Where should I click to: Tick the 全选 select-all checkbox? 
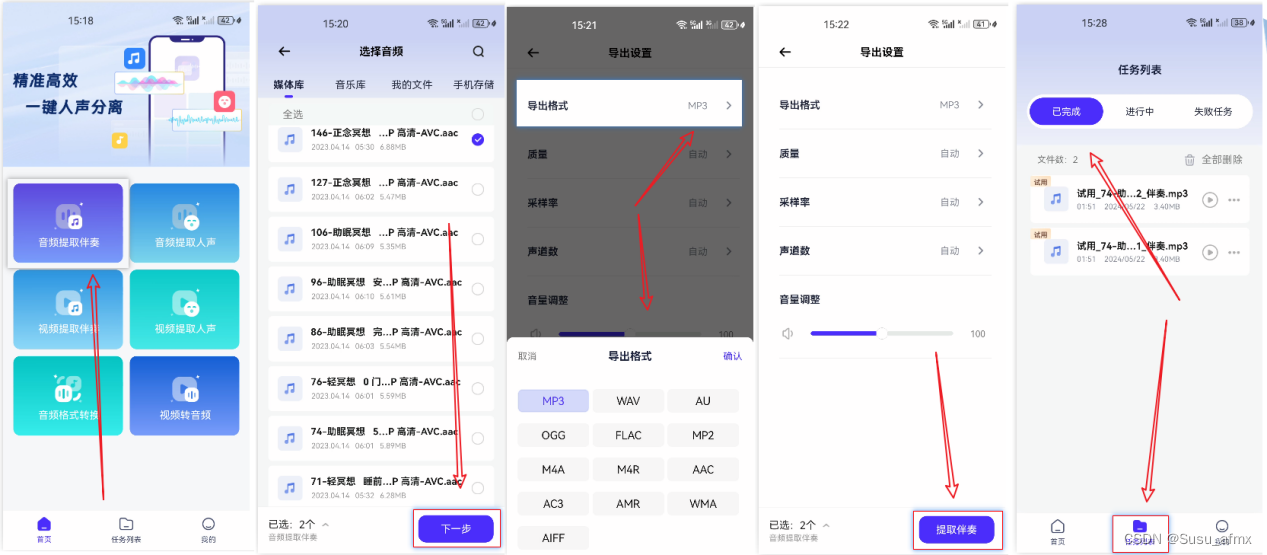point(478,114)
